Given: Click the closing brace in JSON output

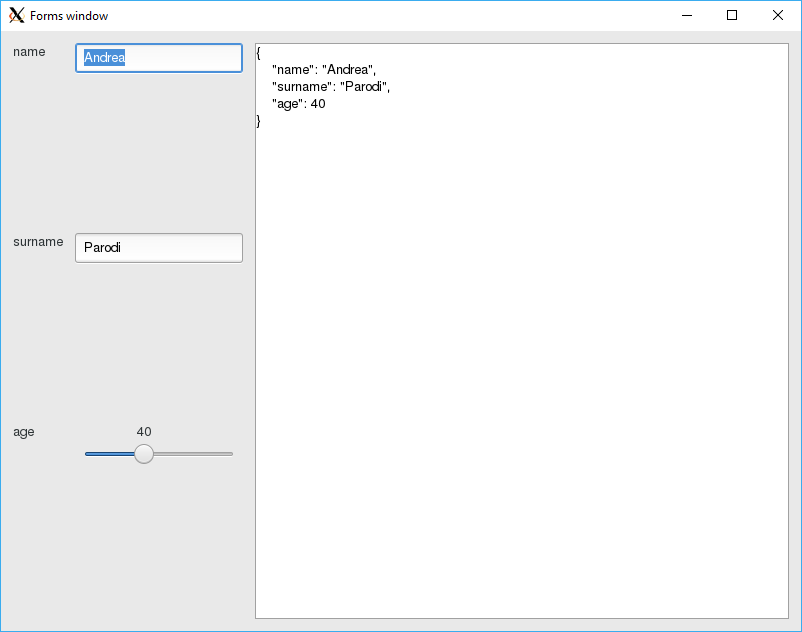Looking at the screenshot, I should pos(259,121).
